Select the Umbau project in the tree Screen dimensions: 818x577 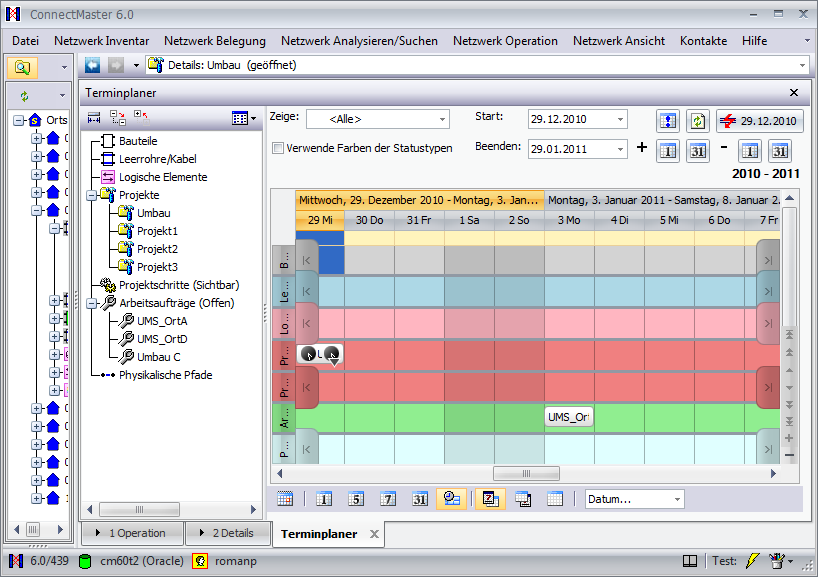pyautogui.click(x=153, y=213)
